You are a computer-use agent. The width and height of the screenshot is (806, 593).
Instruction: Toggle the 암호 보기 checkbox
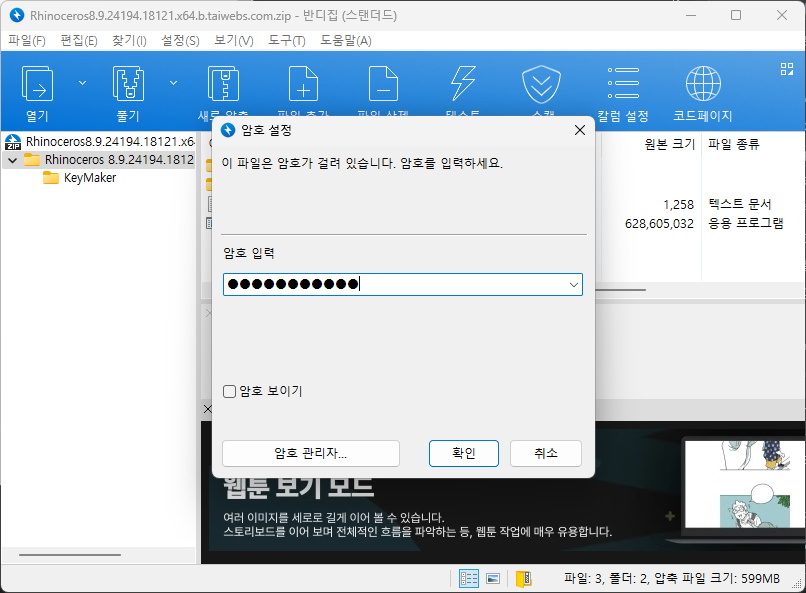pyautogui.click(x=229, y=392)
